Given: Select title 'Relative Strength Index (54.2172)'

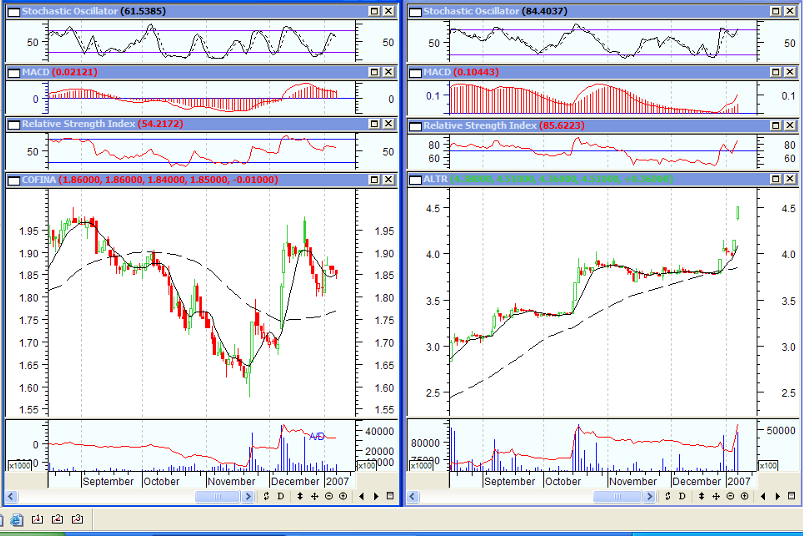Looking at the screenshot, I should point(102,124).
